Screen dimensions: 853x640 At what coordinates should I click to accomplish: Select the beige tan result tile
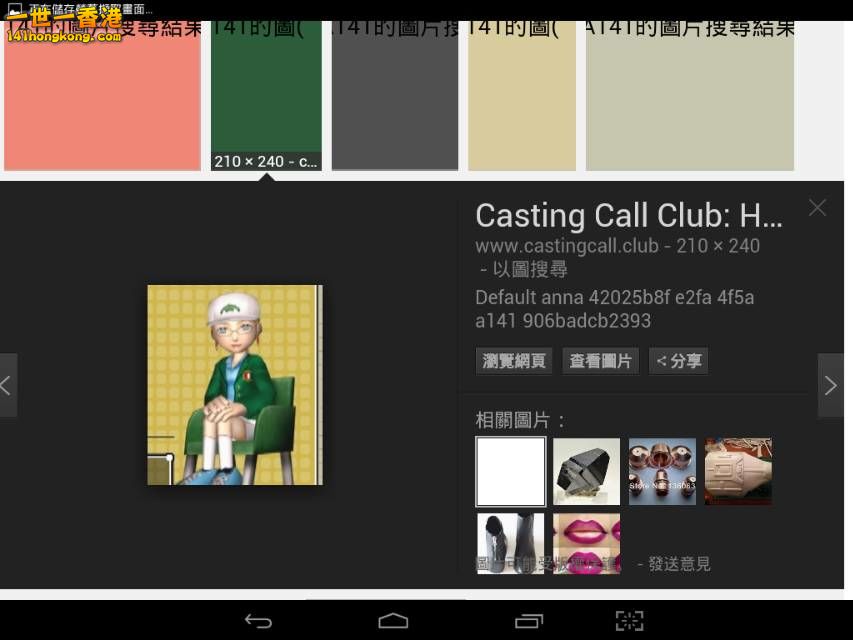(522, 96)
